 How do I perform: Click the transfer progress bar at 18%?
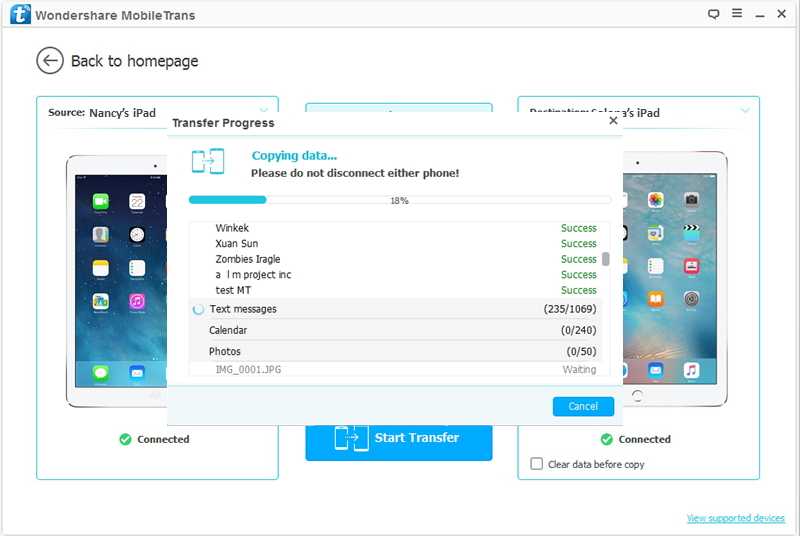[399, 200]
